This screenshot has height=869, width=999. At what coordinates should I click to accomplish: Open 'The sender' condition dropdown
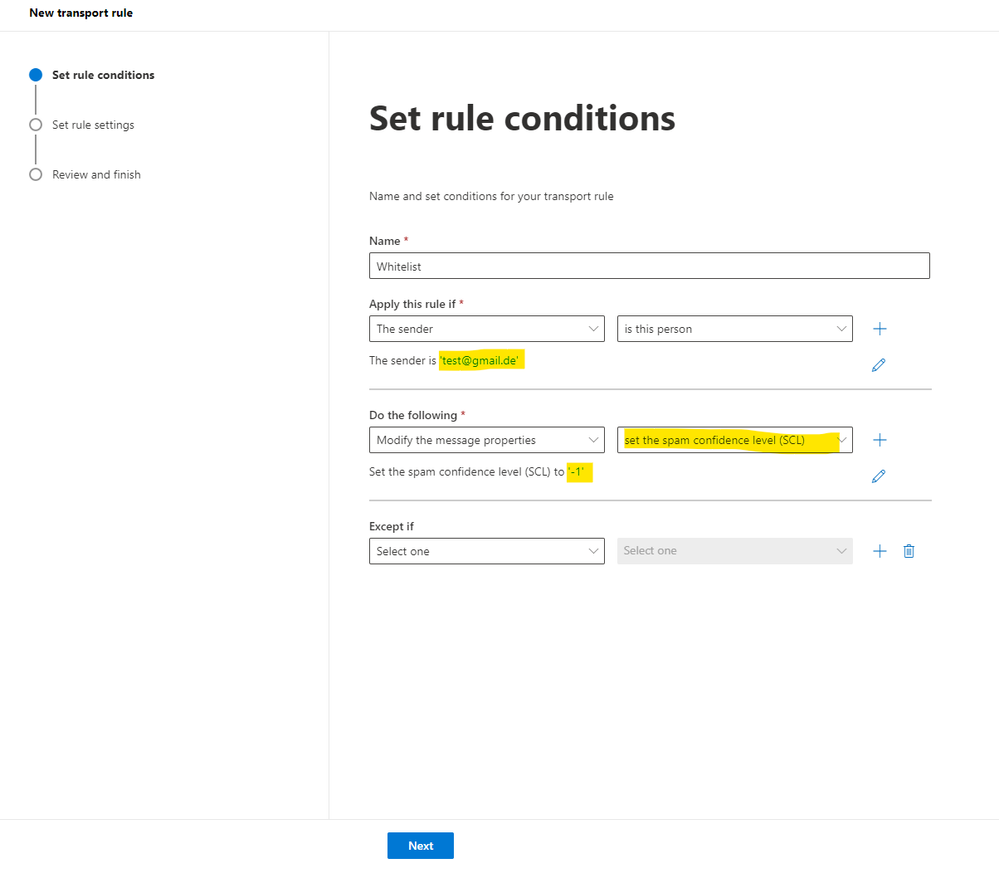(x=486, y=329)
